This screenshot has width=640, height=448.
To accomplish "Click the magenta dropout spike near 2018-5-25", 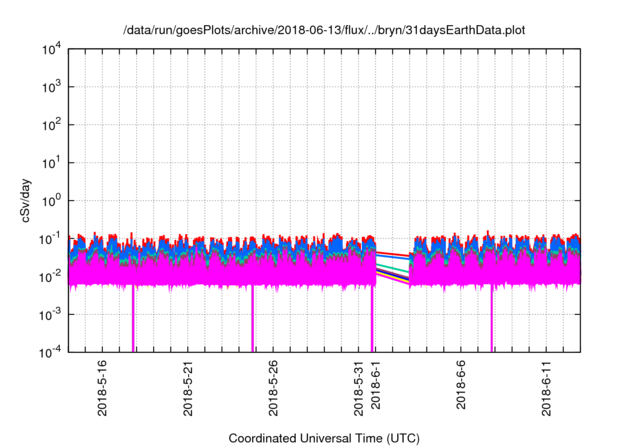I will (253, 318).
